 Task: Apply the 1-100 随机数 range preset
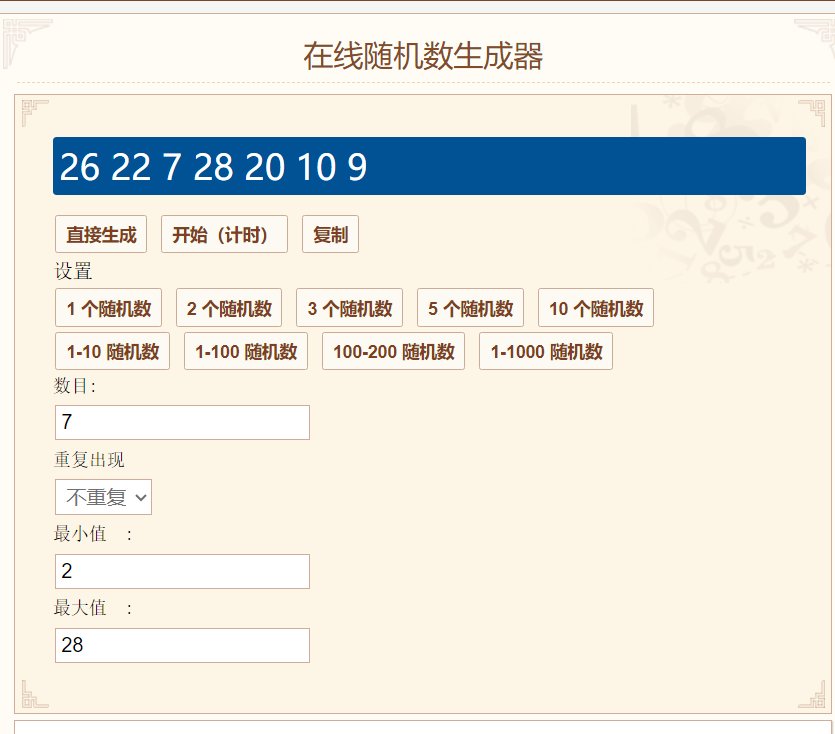coord(246,351)
